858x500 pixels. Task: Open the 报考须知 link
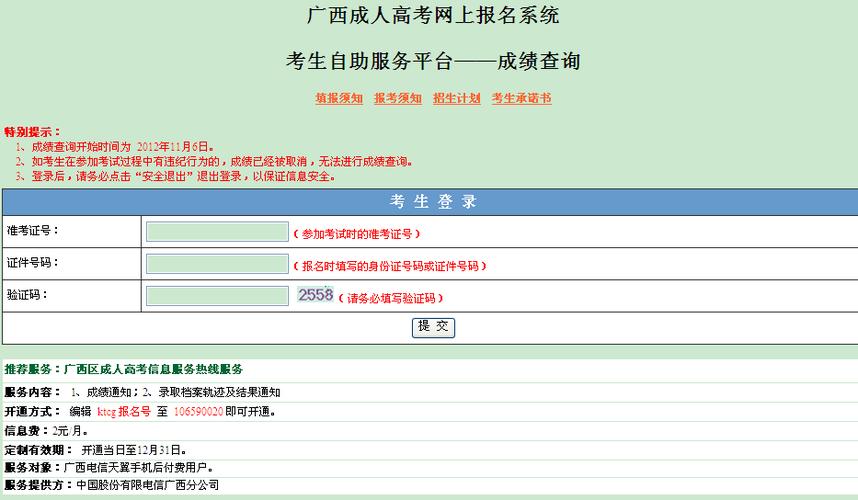398,98
